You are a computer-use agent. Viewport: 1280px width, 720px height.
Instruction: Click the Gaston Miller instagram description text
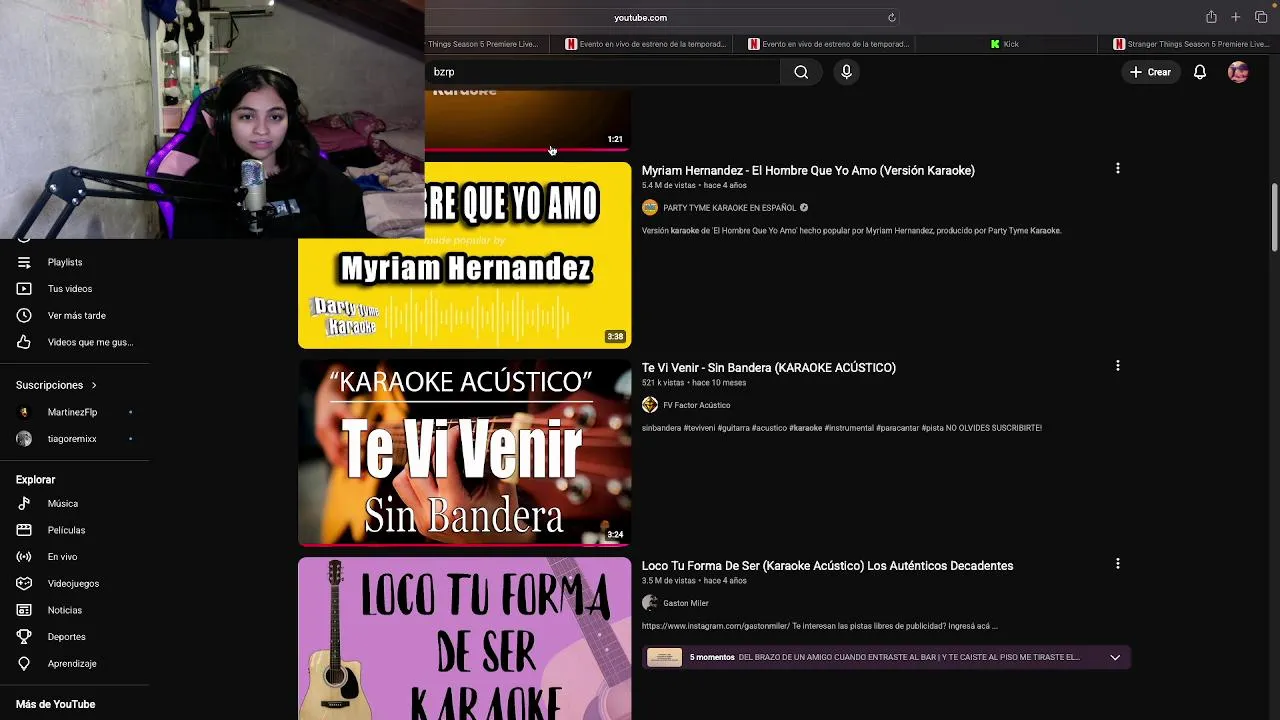[x=819, y=626]
